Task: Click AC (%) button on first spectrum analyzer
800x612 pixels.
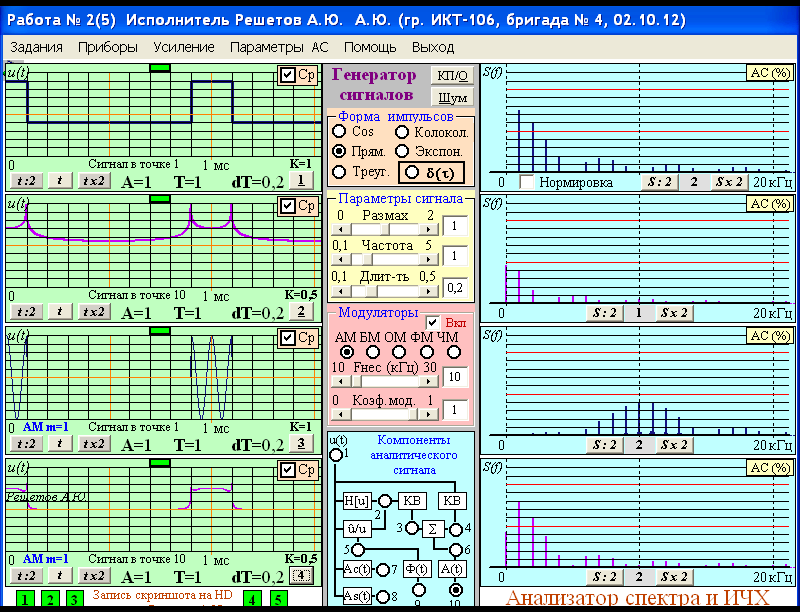Action: pos(770,73)
